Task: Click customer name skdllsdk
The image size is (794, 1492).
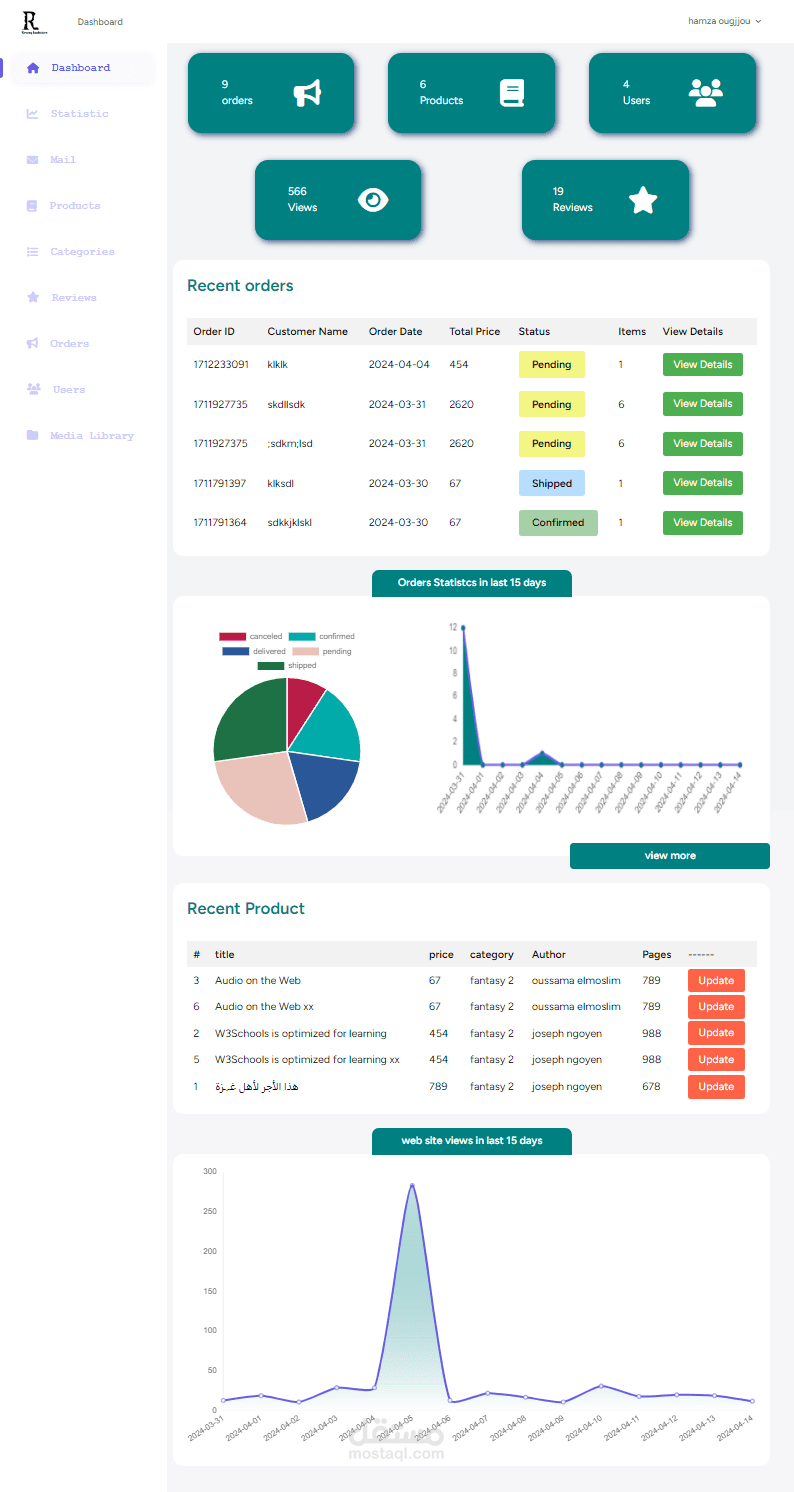Action: pos(286,404)
